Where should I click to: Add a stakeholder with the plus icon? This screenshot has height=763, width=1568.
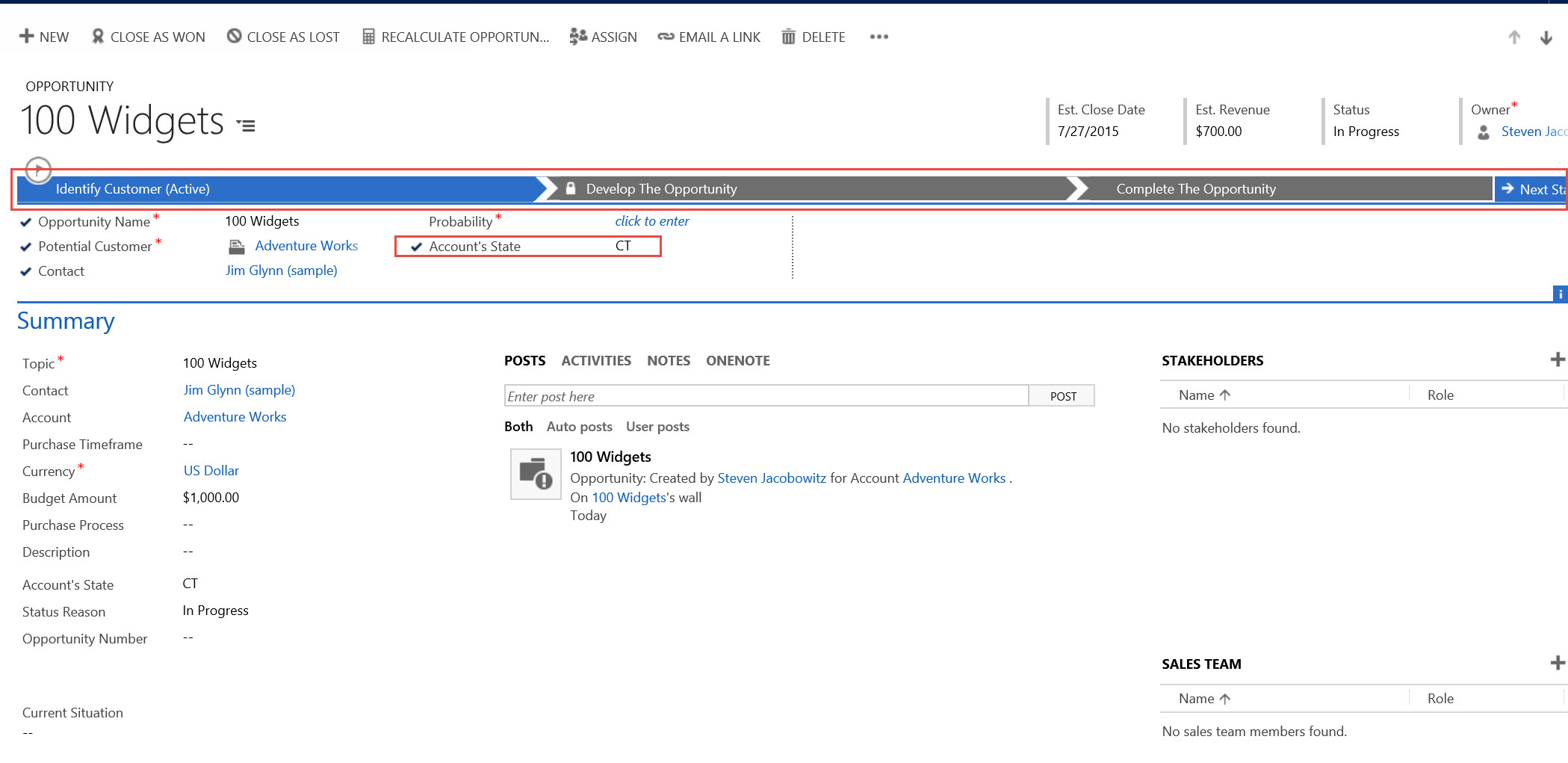pos(1557,360)
